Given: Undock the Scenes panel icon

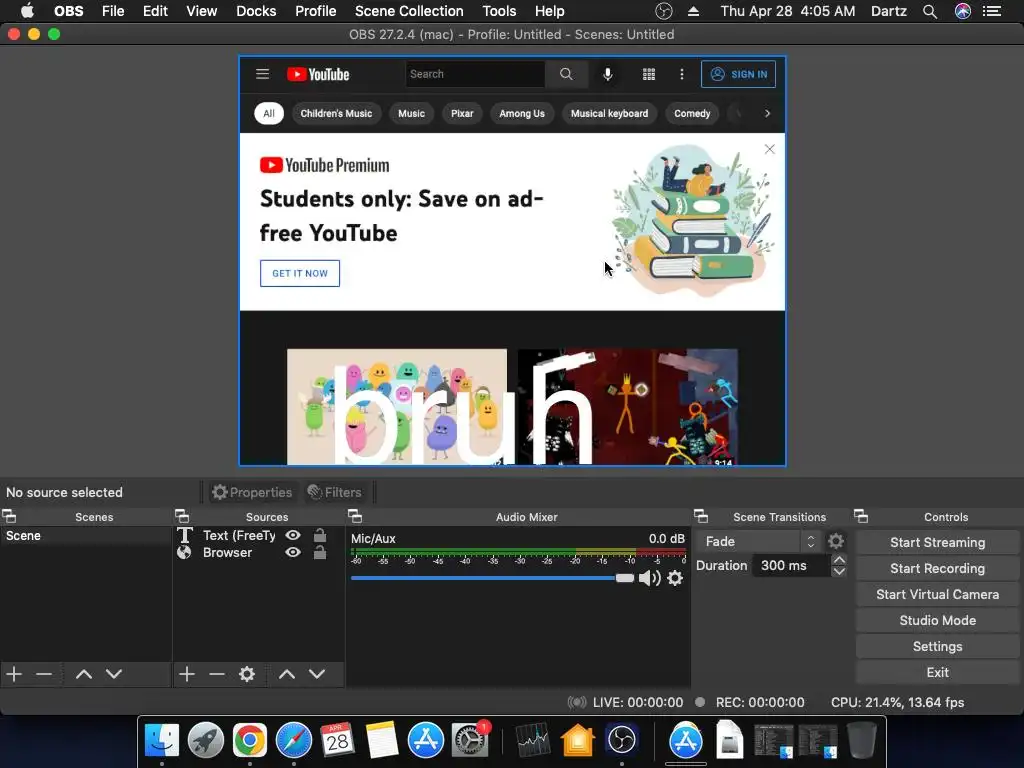Looking at the screenshot, I should 9,517.
